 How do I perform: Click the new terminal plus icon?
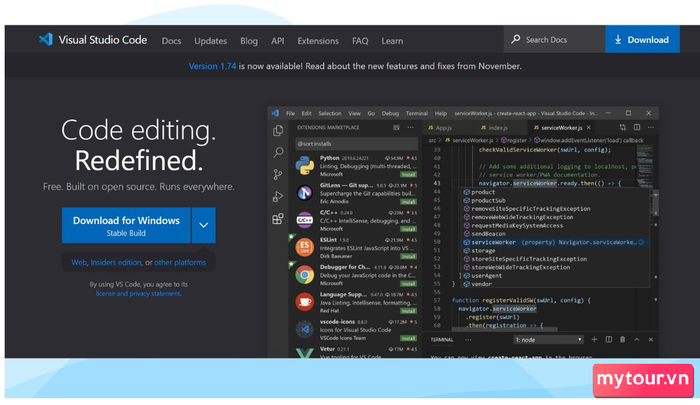coord(594,340)
